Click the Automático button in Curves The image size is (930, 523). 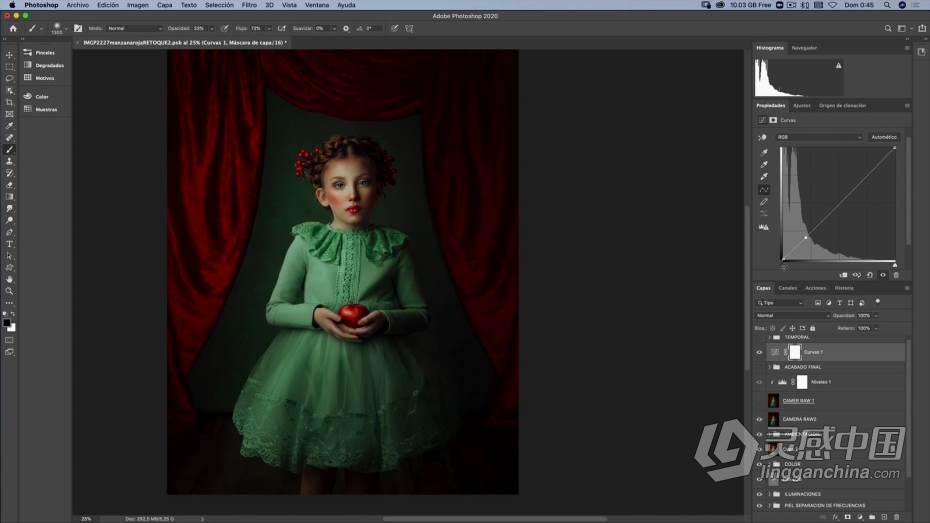(x=884, y=137)
